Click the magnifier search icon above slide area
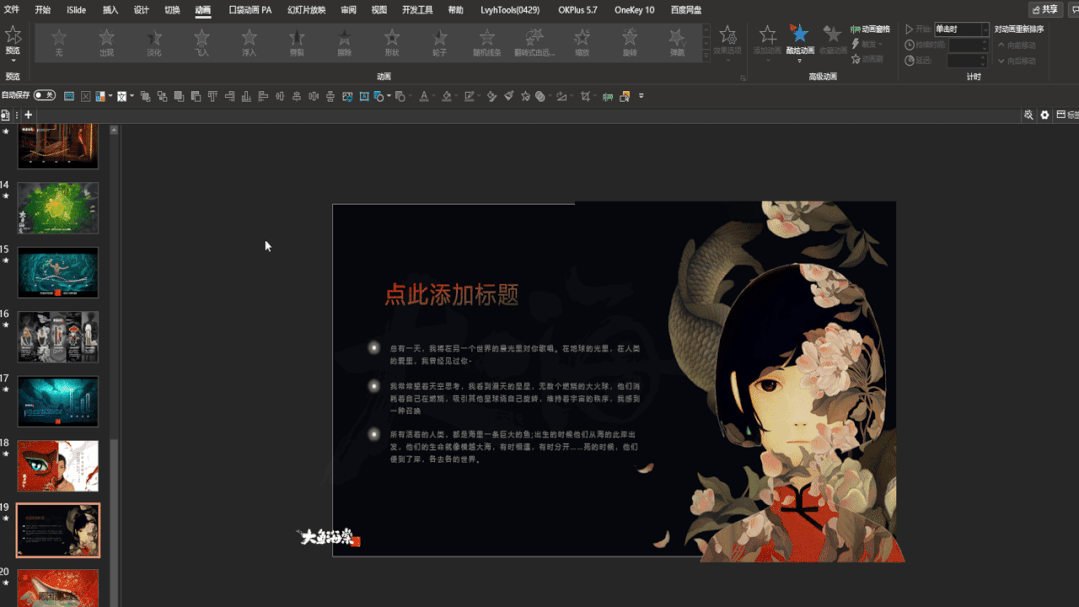This screenshot has width=1079, height=607. point(1028,115)
